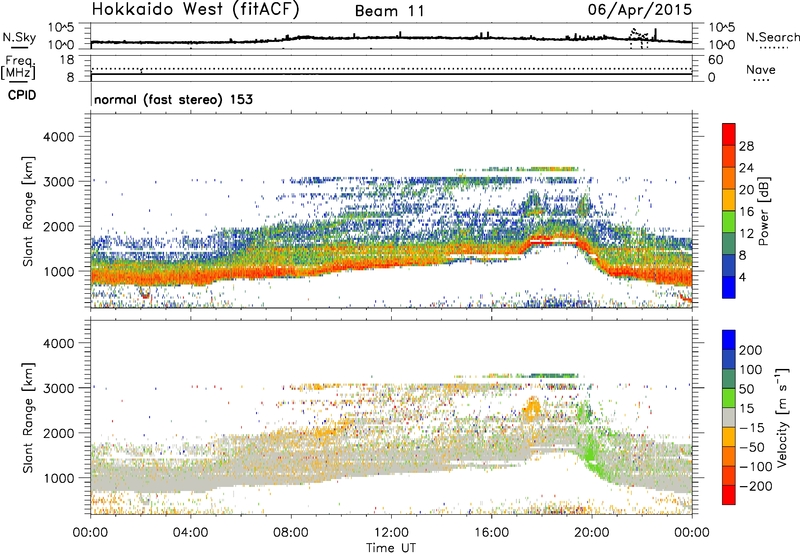
Task: Click the dotted line sample under Nave
Action: click(x=761, y=80)
